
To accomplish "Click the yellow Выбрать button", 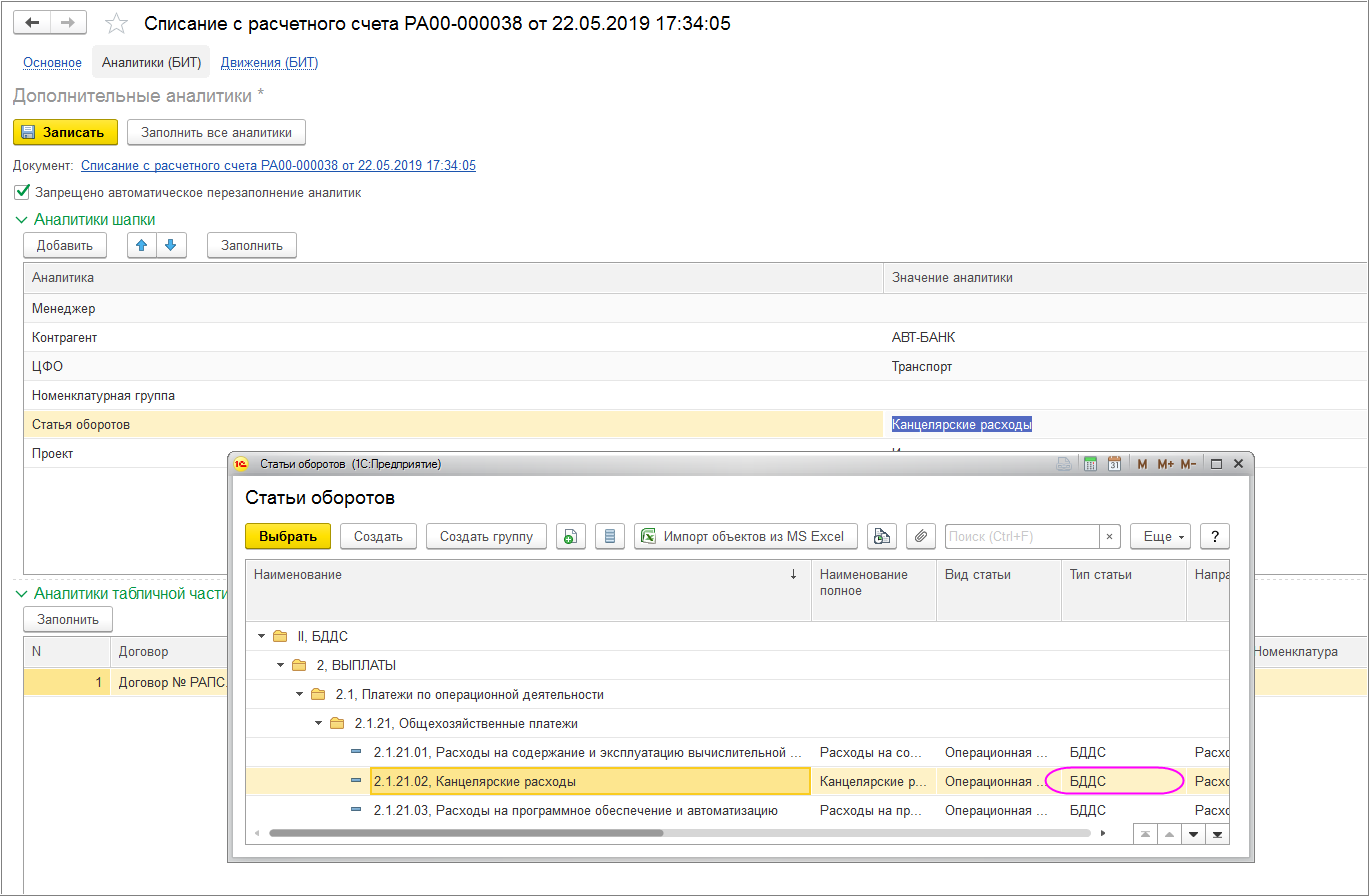I will [288, 537].
